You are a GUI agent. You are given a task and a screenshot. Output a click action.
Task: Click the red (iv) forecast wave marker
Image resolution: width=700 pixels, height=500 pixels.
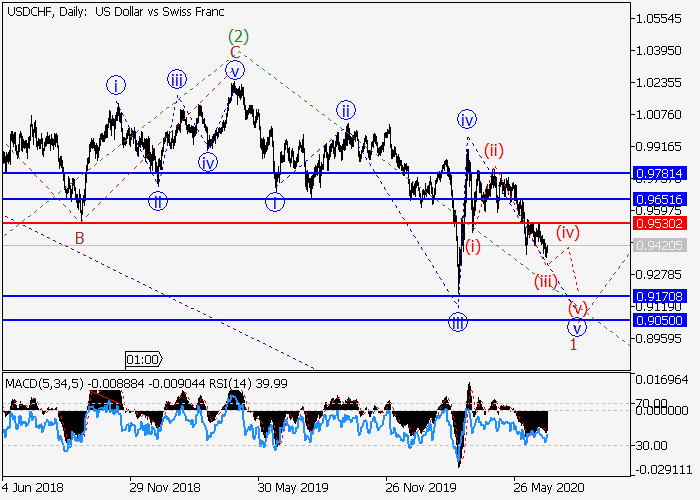point(568,232)
